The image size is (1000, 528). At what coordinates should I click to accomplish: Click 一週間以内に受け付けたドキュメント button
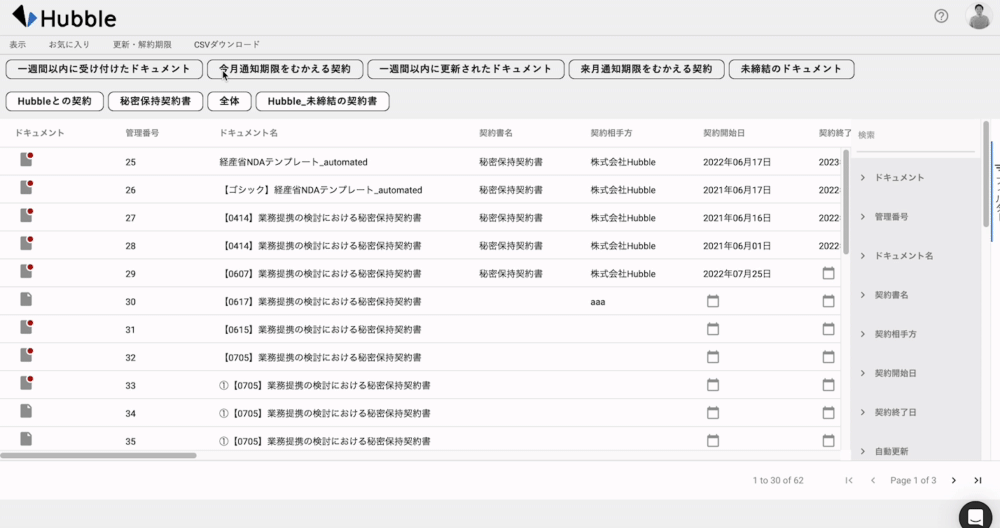point(104,69)
